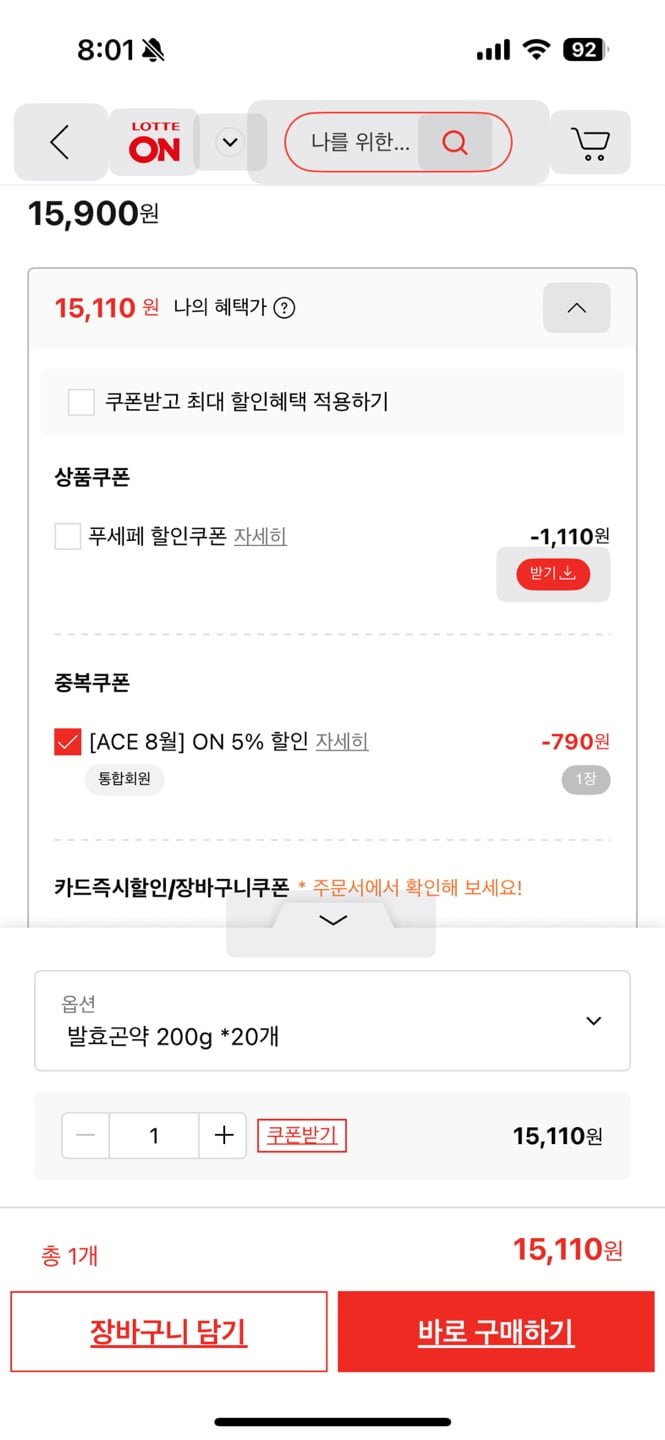Viewport: 665px width, 1440px height.
Task: Download the 푸세페 coupon with 받기 button
Action: 553,574
